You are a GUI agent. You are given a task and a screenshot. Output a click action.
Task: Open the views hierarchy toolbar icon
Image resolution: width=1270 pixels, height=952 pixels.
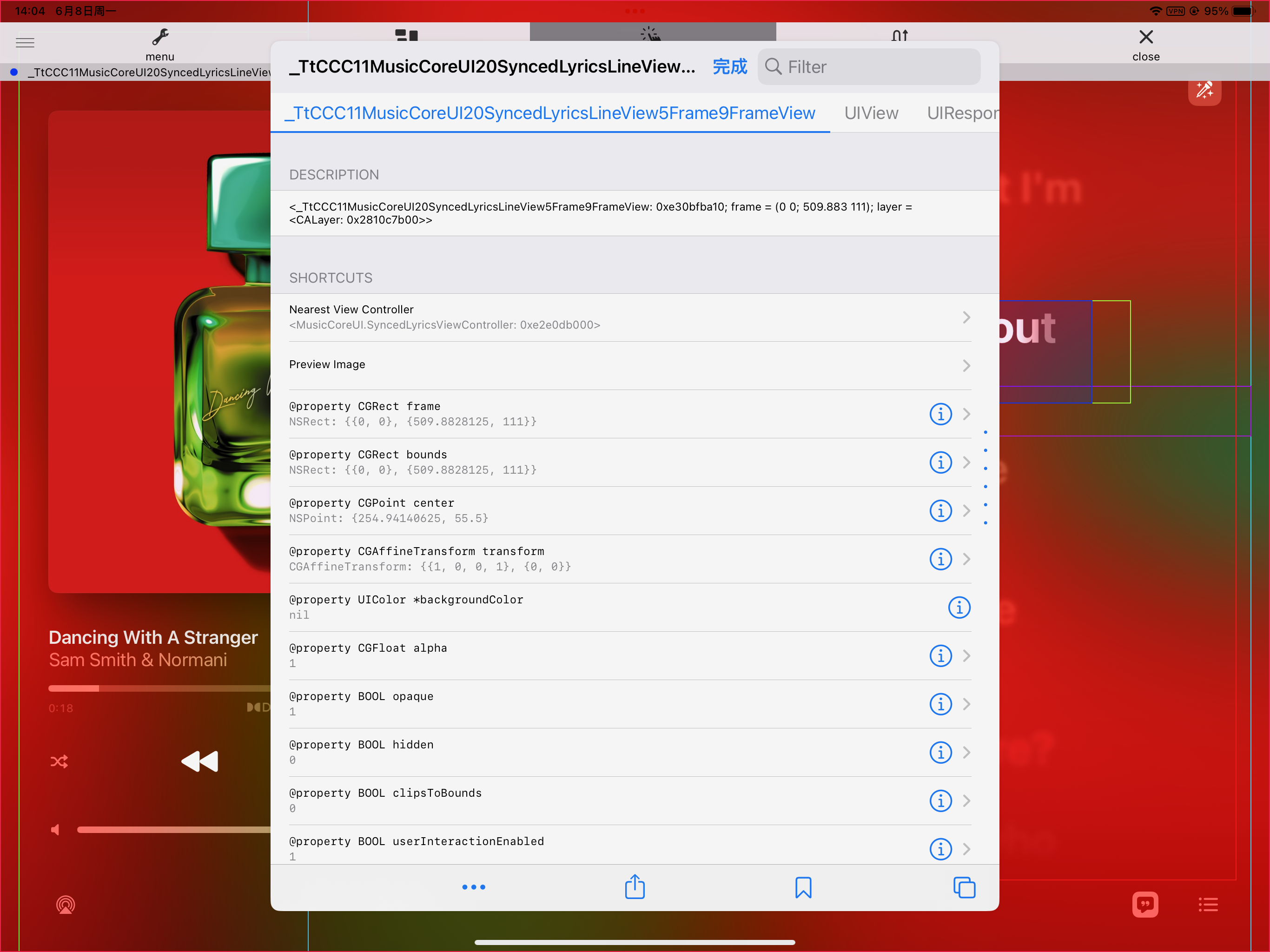pos(406,36)
